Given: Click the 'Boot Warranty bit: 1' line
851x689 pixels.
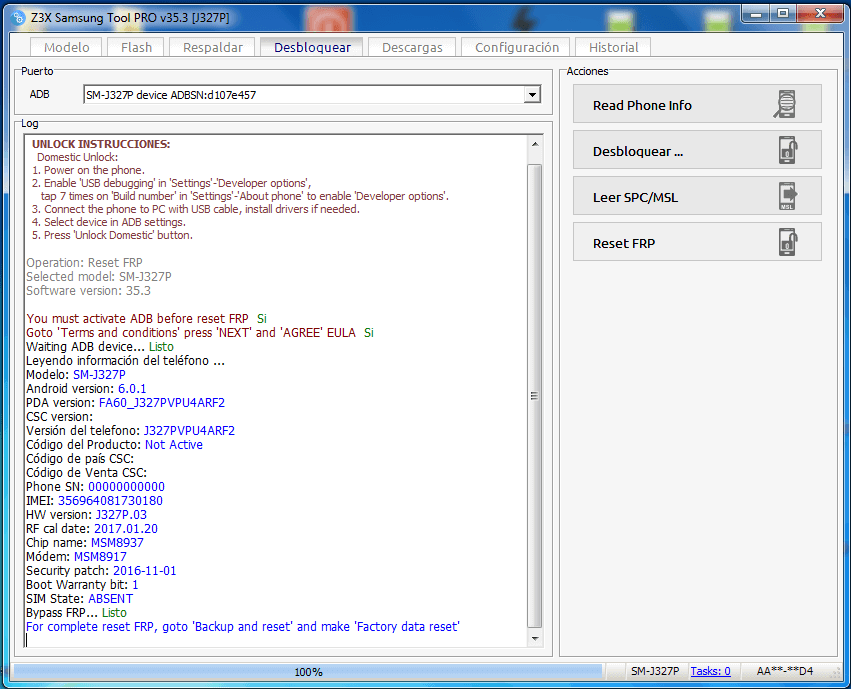Looking at the screenshot, I should [x=82, y=584].
